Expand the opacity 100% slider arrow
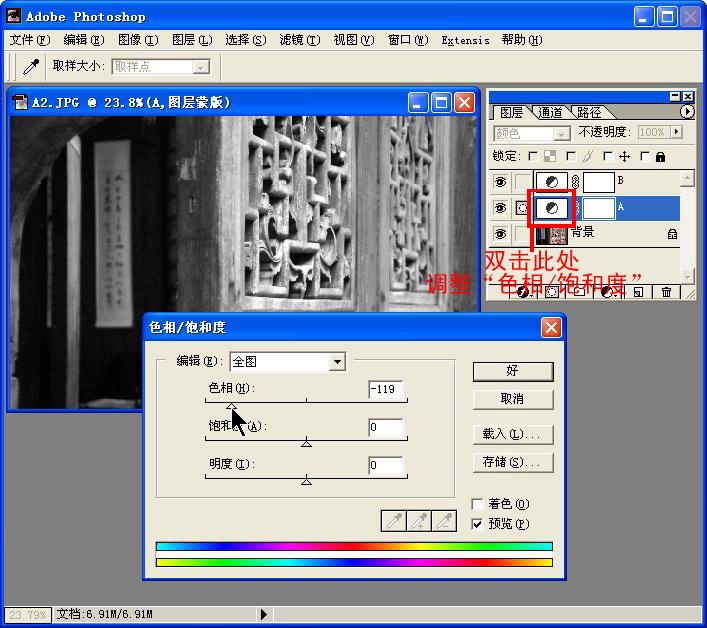 (x=676, y=132)
